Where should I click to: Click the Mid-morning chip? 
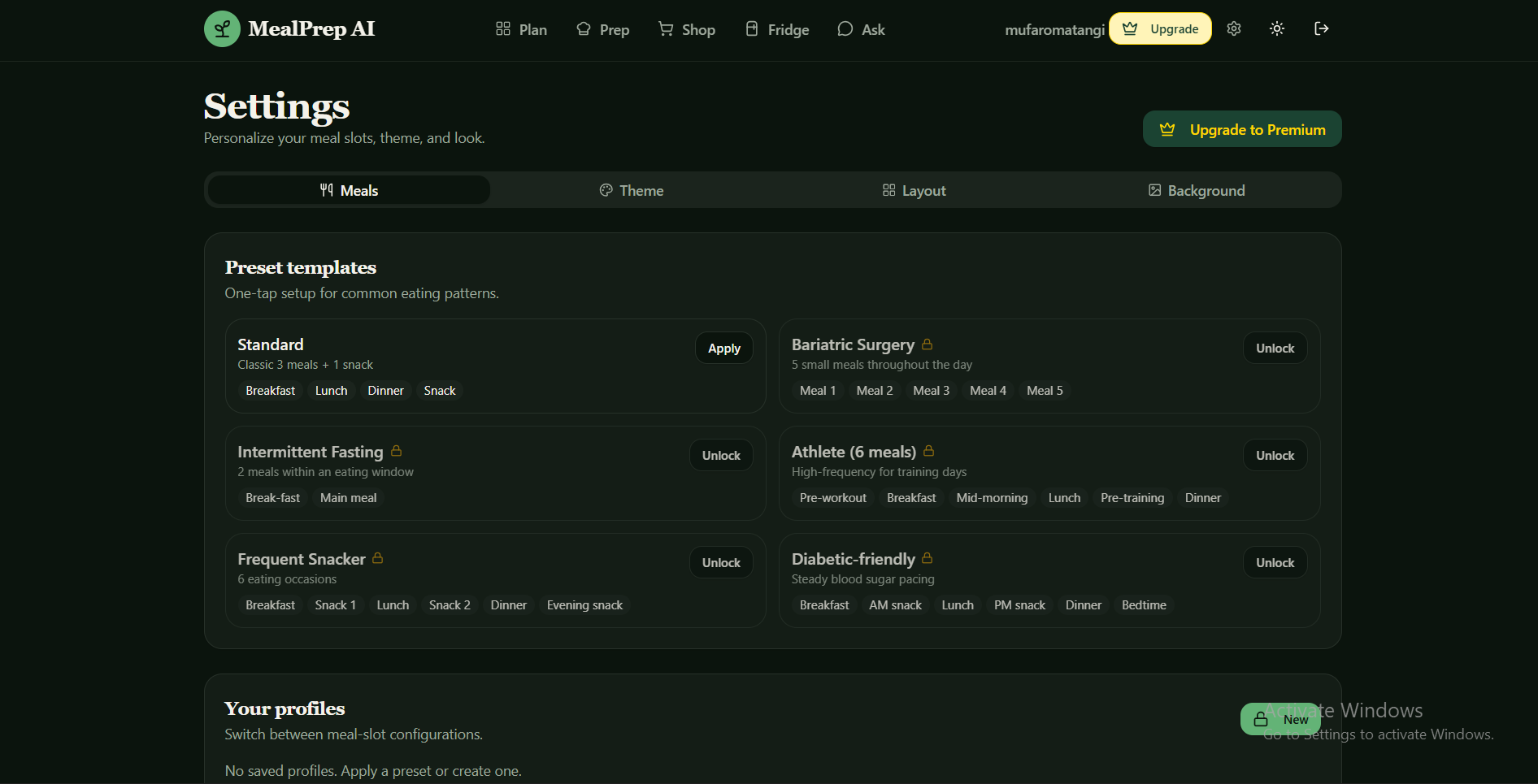(992, 498)
